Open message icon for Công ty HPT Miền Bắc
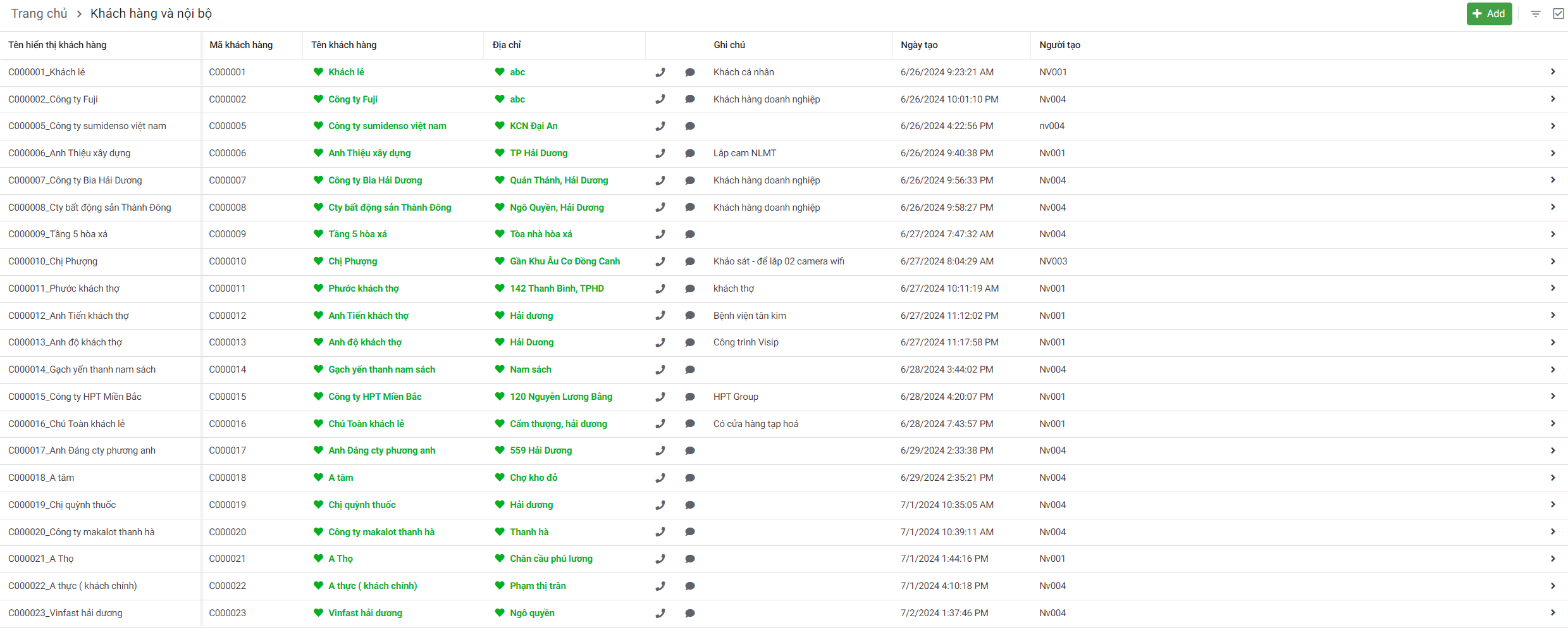1568x632 pixels. pyautogui.click(x=689, y=397)
